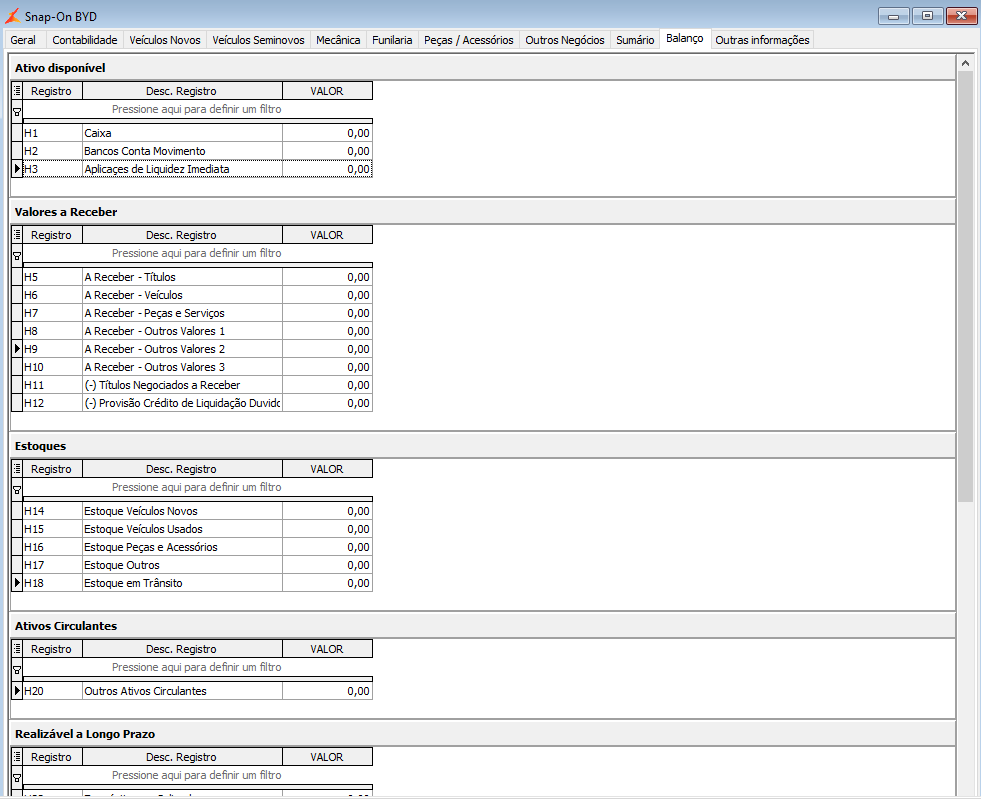
Task: Click filter funnel icon in Ativos Circulantes grid
Action: (17, 670)
